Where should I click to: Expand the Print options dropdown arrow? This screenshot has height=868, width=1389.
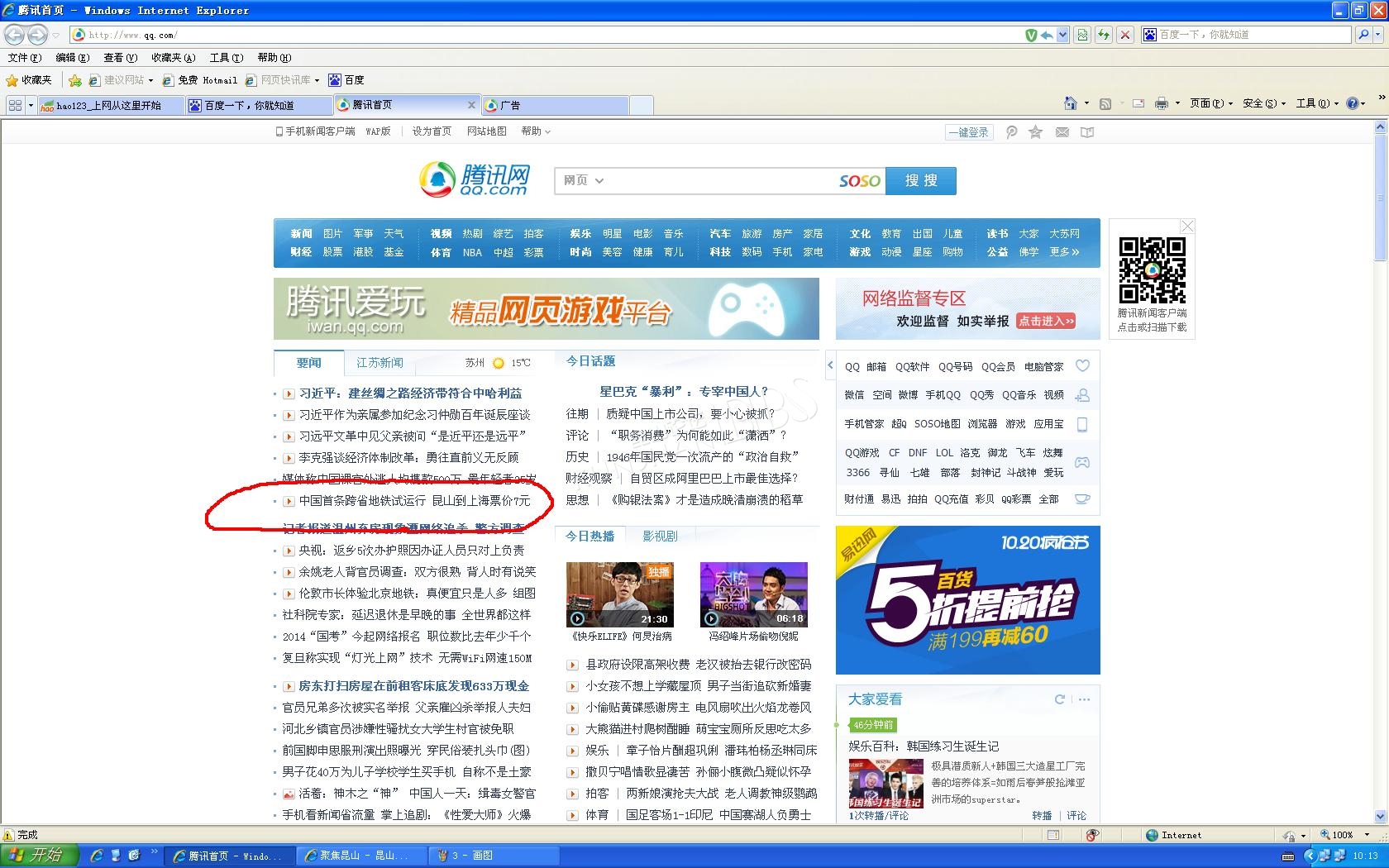(1177, 103)
